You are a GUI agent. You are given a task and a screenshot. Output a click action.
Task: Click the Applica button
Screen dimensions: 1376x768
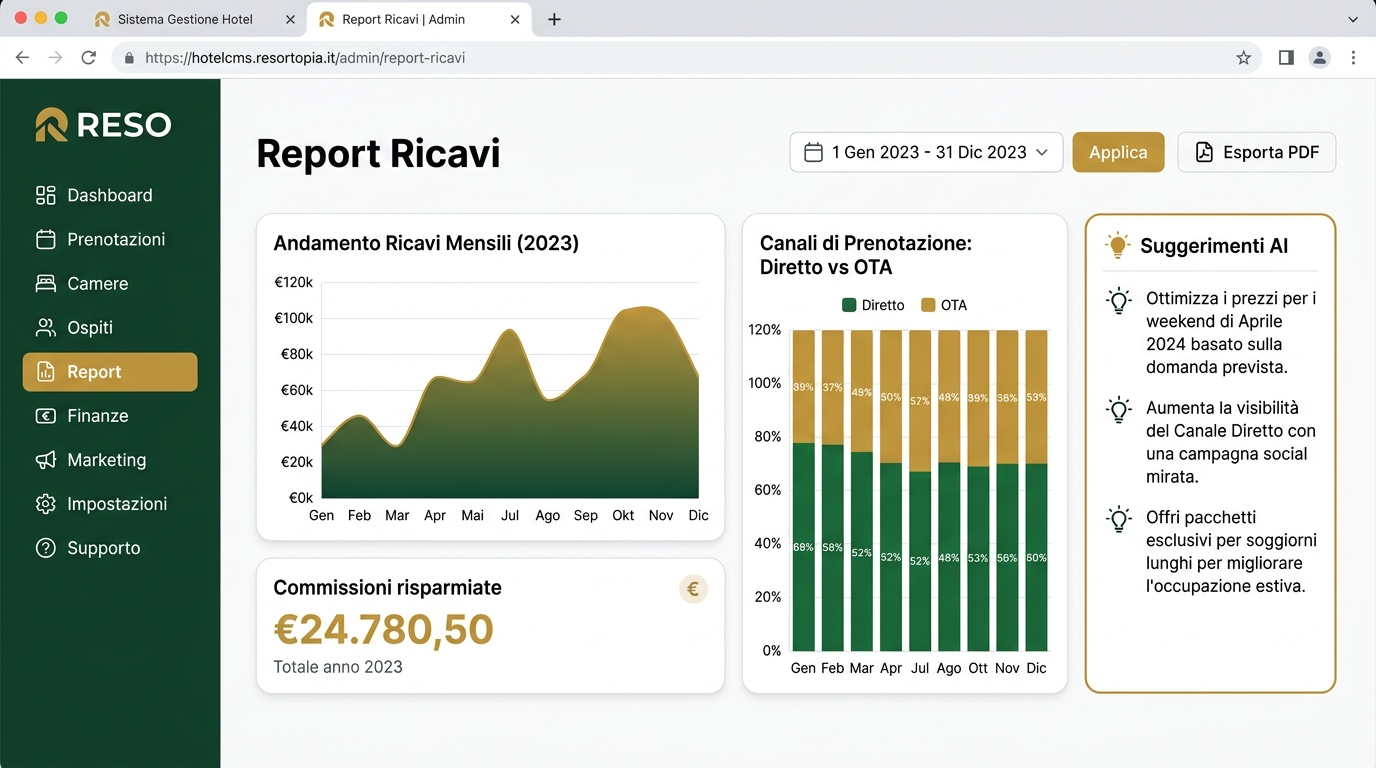click(x=1118, y=152)
